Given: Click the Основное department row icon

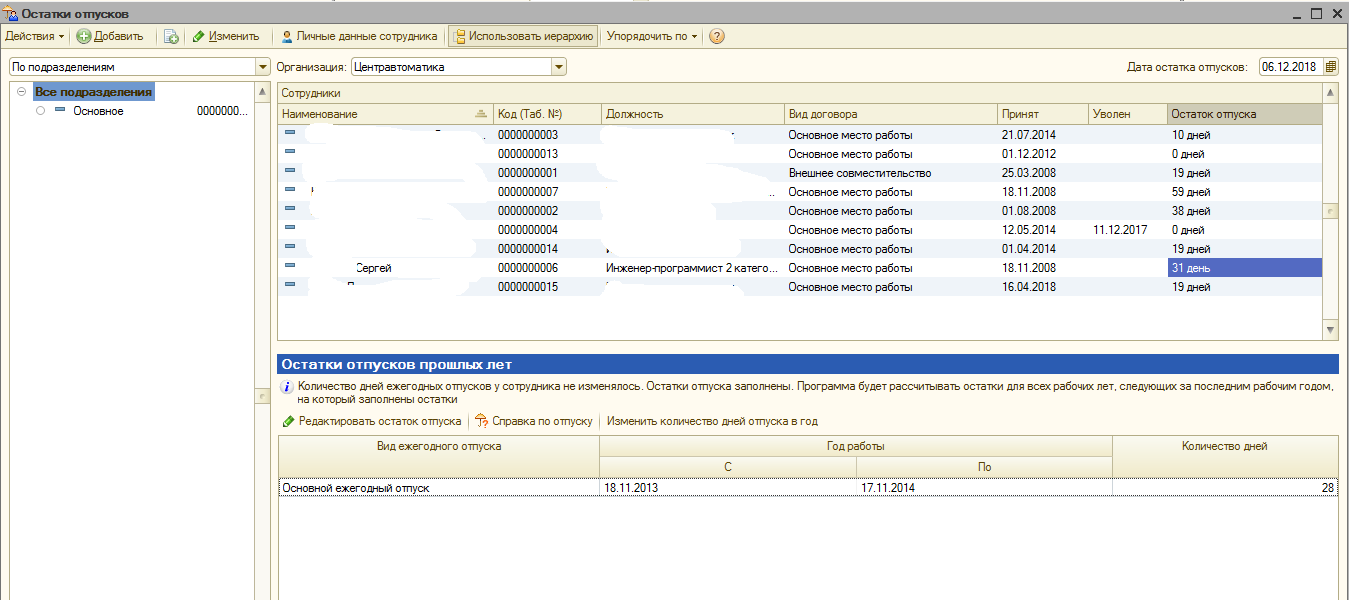Looking at the screenshot, I should pyautogui.click(x=59, y=111).
